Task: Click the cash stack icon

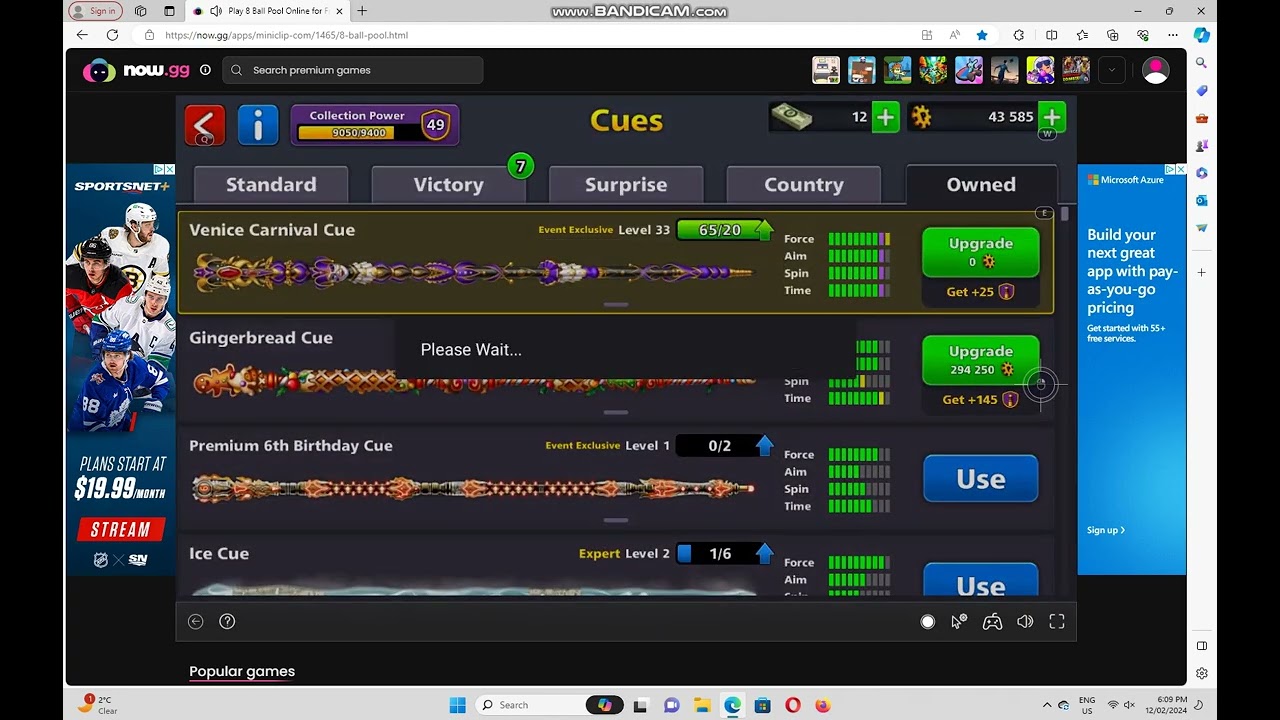Action: point(791,117)
